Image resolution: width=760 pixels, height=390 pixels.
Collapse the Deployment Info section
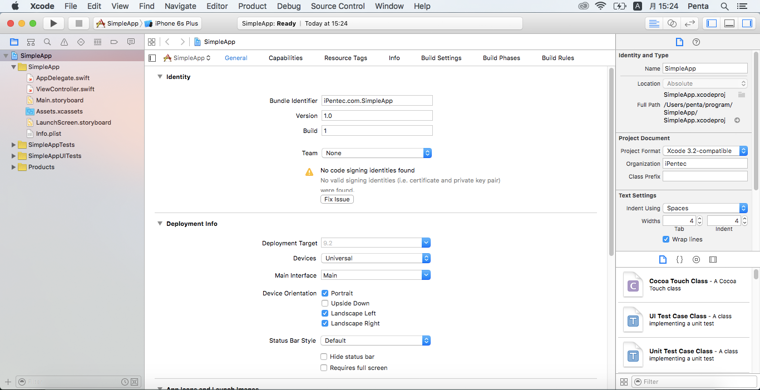159,223
